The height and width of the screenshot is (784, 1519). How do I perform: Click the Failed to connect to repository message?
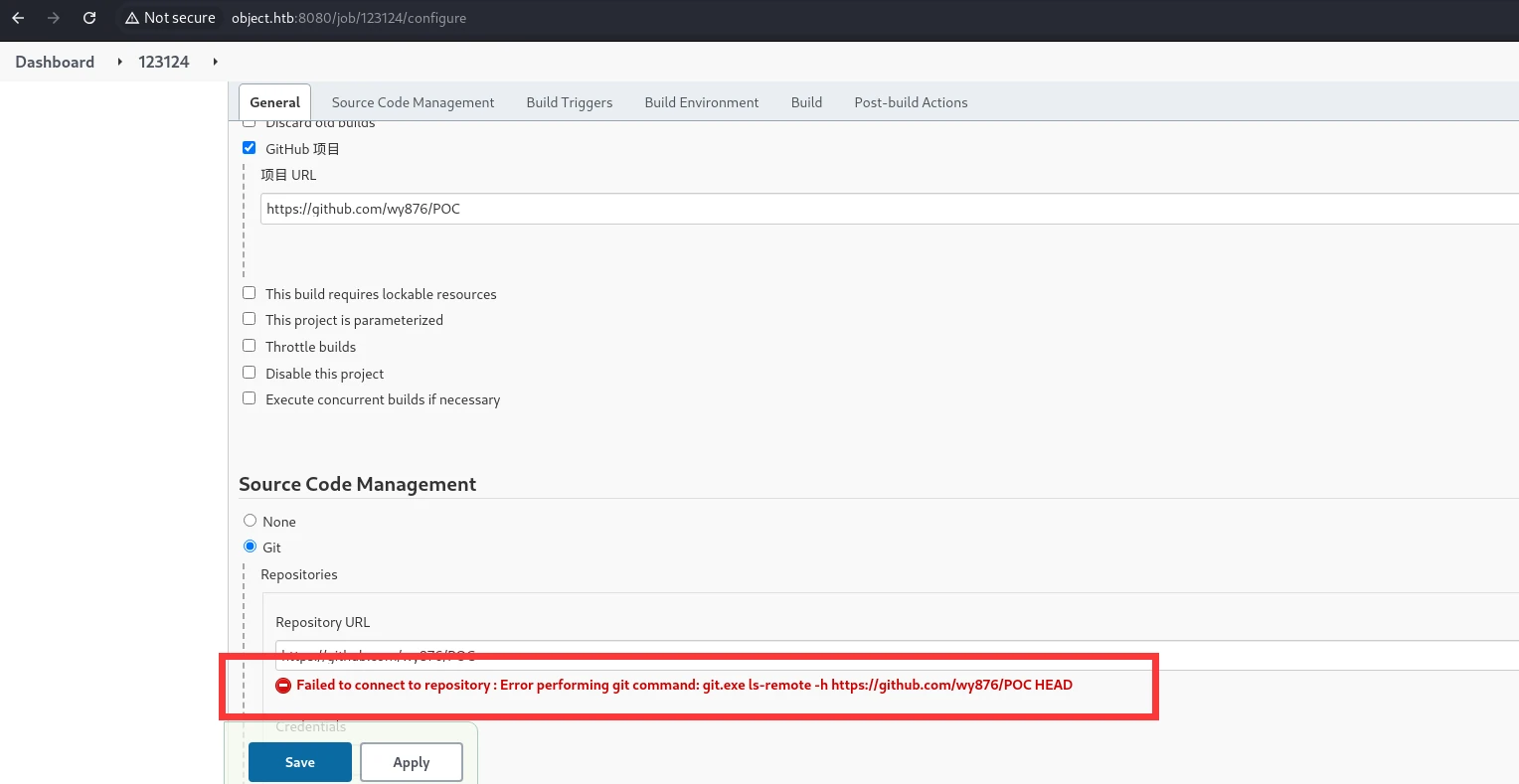click(684, 685)
